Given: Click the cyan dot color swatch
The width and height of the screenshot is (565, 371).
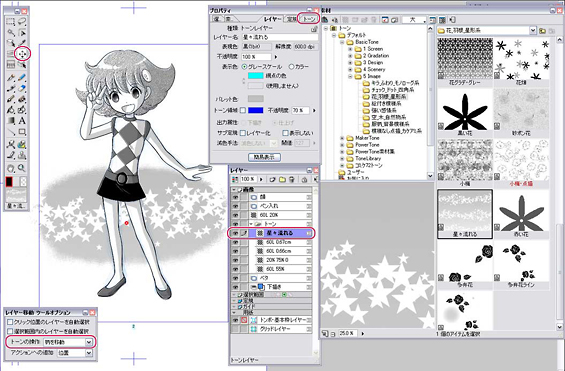Looking at the screenshot, I should click(x=255, y=76).
